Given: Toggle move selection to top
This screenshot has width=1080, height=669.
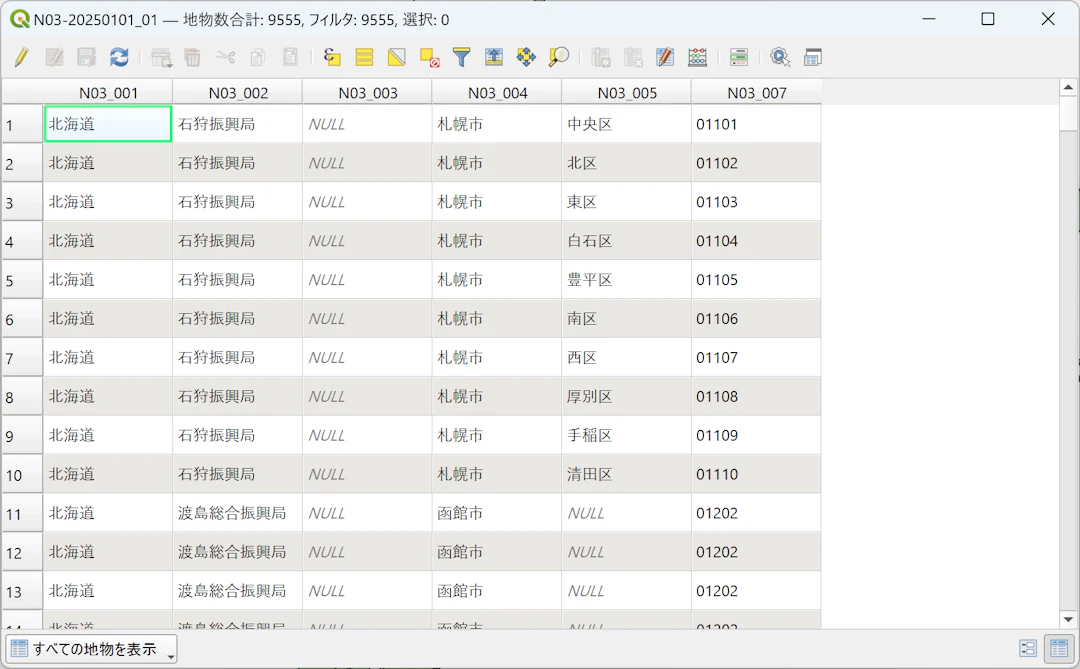Looking at the screenshot, I should (494, 57).
